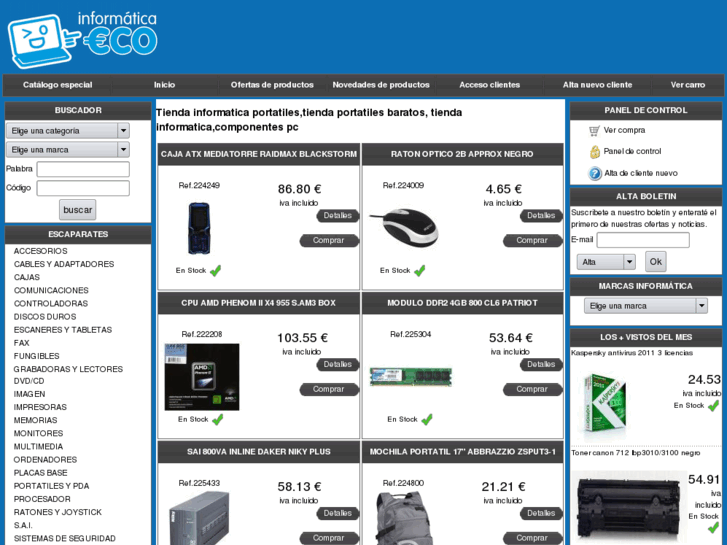
Task: Open the Ver compra link
Action: [625, 130]
